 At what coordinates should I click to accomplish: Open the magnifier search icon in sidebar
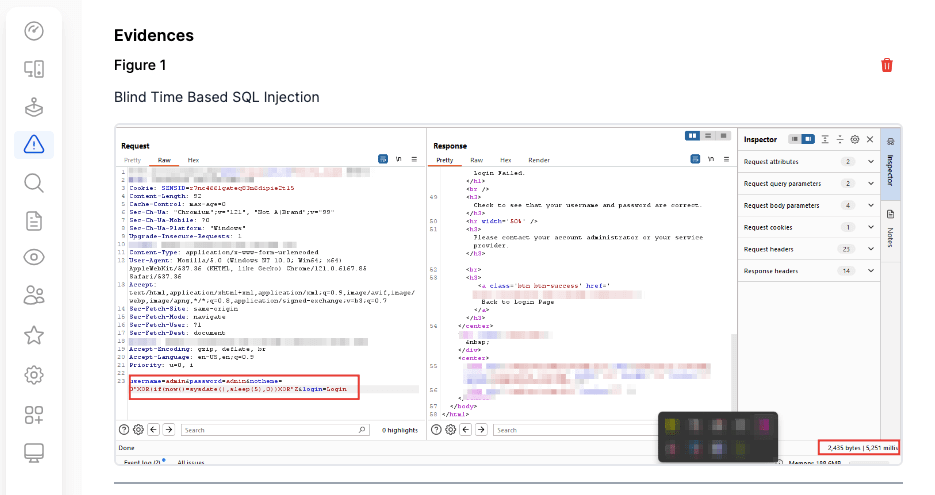(34, 183)
